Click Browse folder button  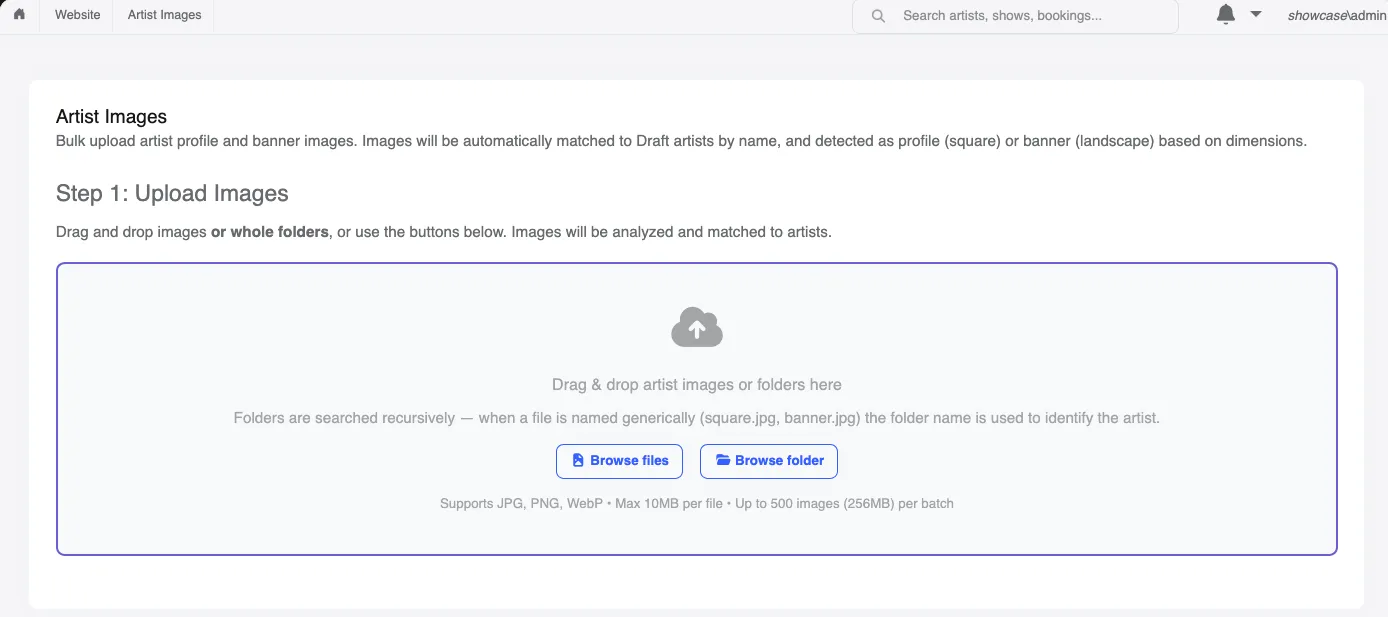[769, 461]
